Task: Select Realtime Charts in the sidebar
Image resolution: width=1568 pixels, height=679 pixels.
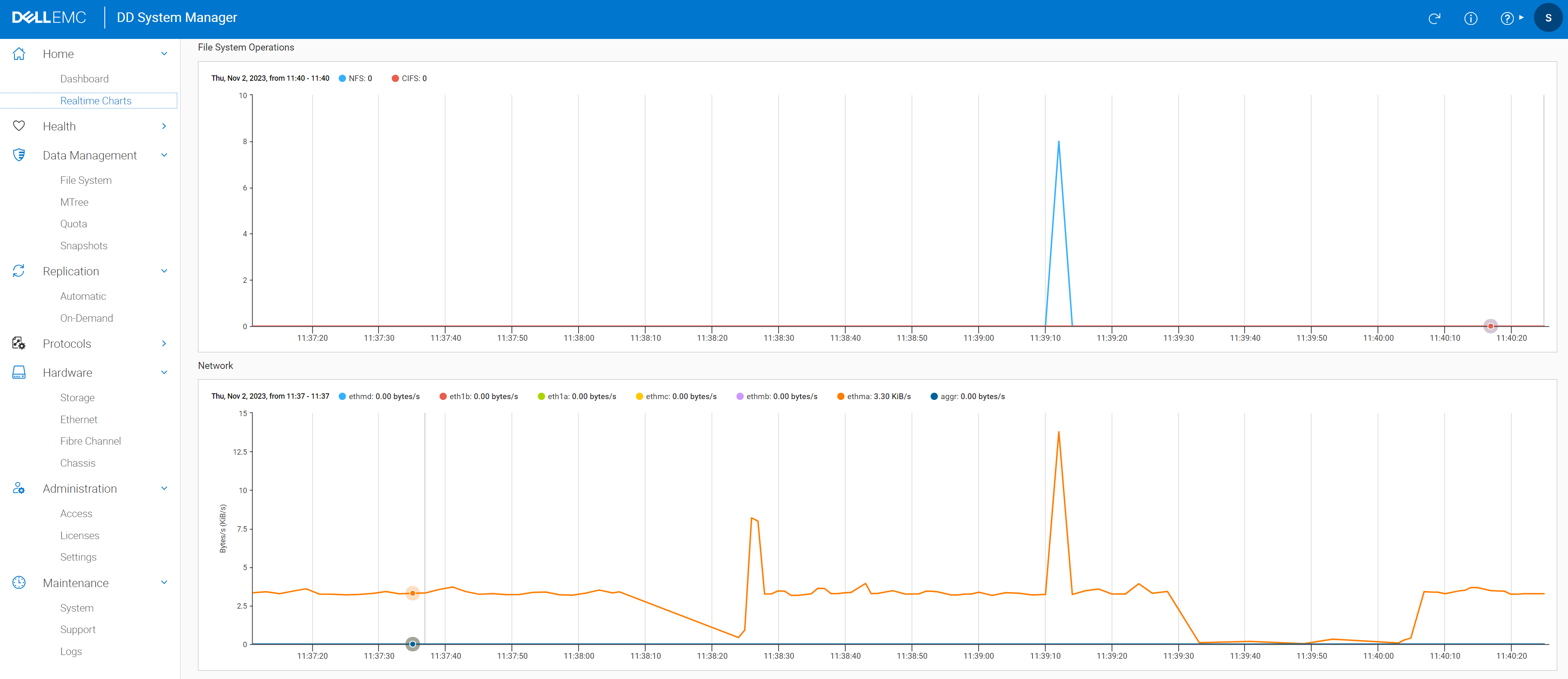Action: pos(96,100)
